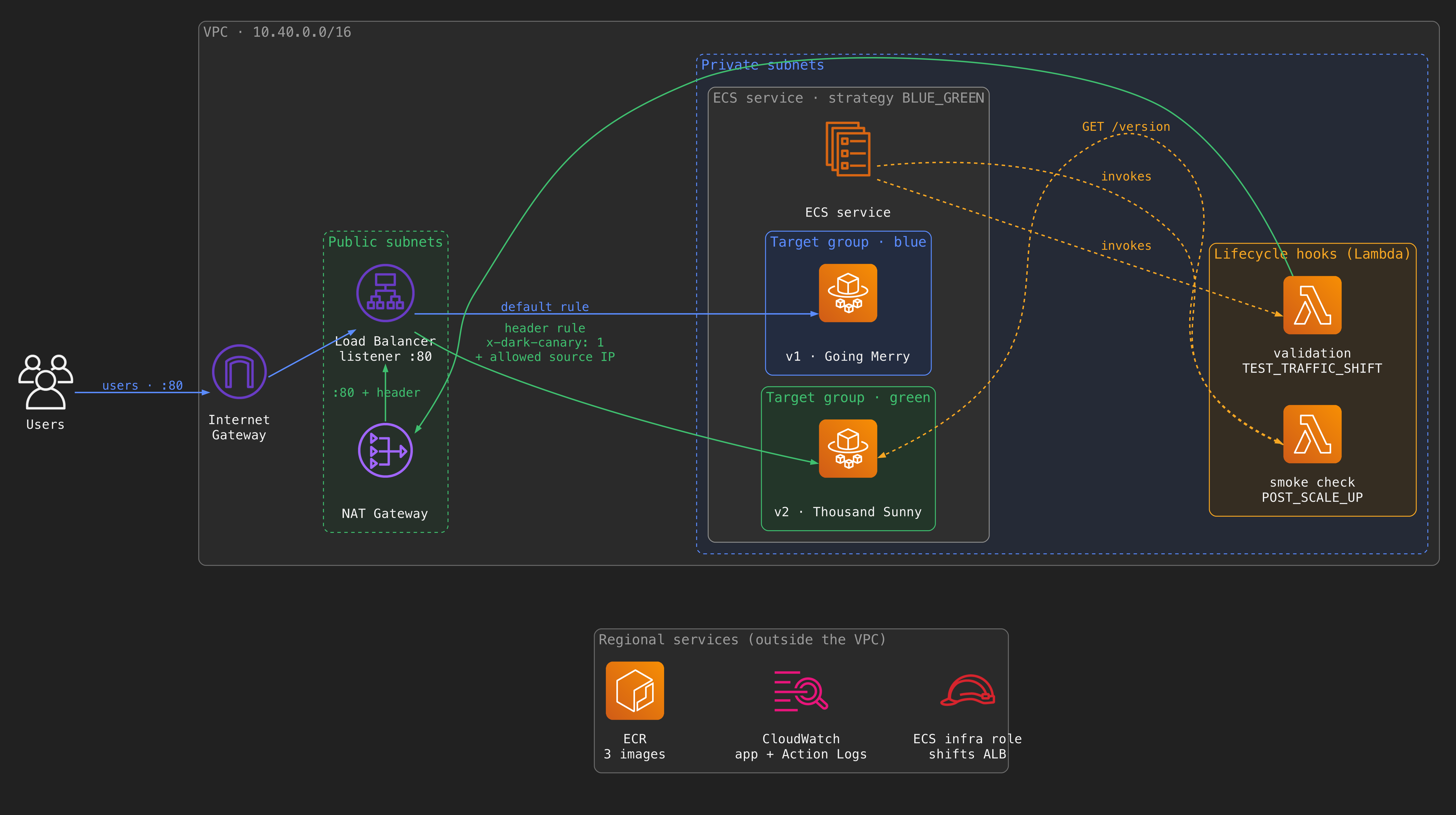The height and width of the screenshot is (815, 1456).
Task: Click the "Target group · green" title
Action: [x=848, y=398]
